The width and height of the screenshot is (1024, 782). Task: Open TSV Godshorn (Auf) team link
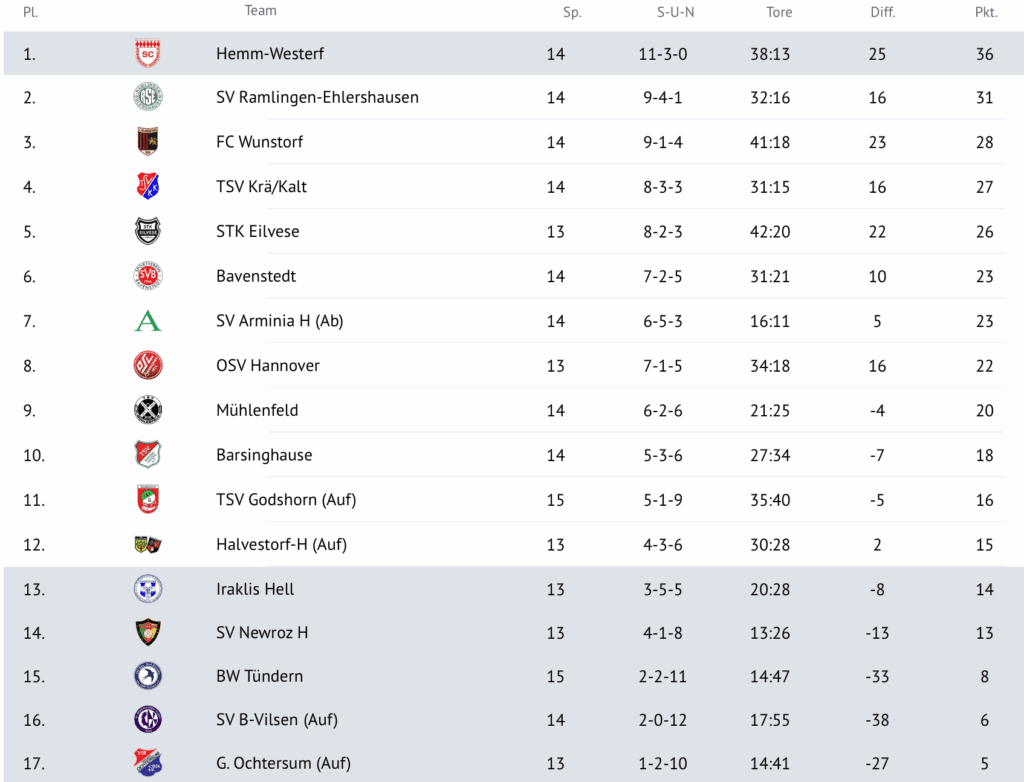pyautogui.click(x=286, y=500)
